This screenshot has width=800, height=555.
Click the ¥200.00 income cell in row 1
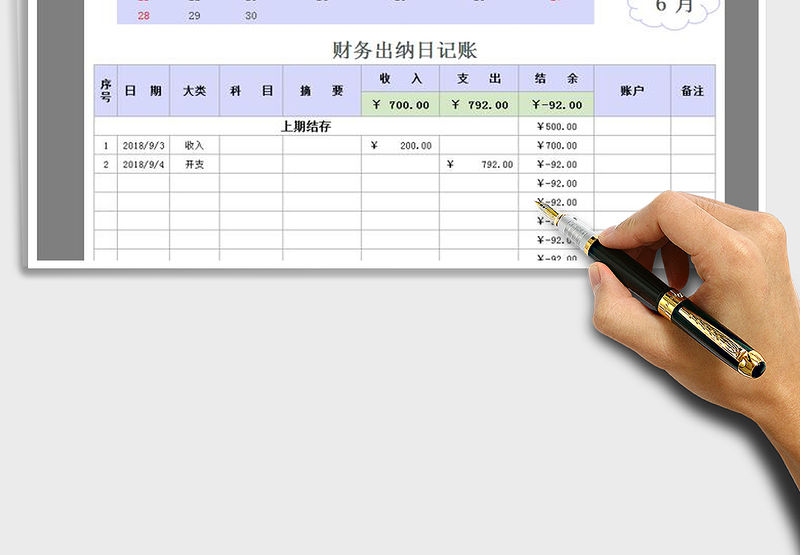pyautogui.click(x=400, y=146)
